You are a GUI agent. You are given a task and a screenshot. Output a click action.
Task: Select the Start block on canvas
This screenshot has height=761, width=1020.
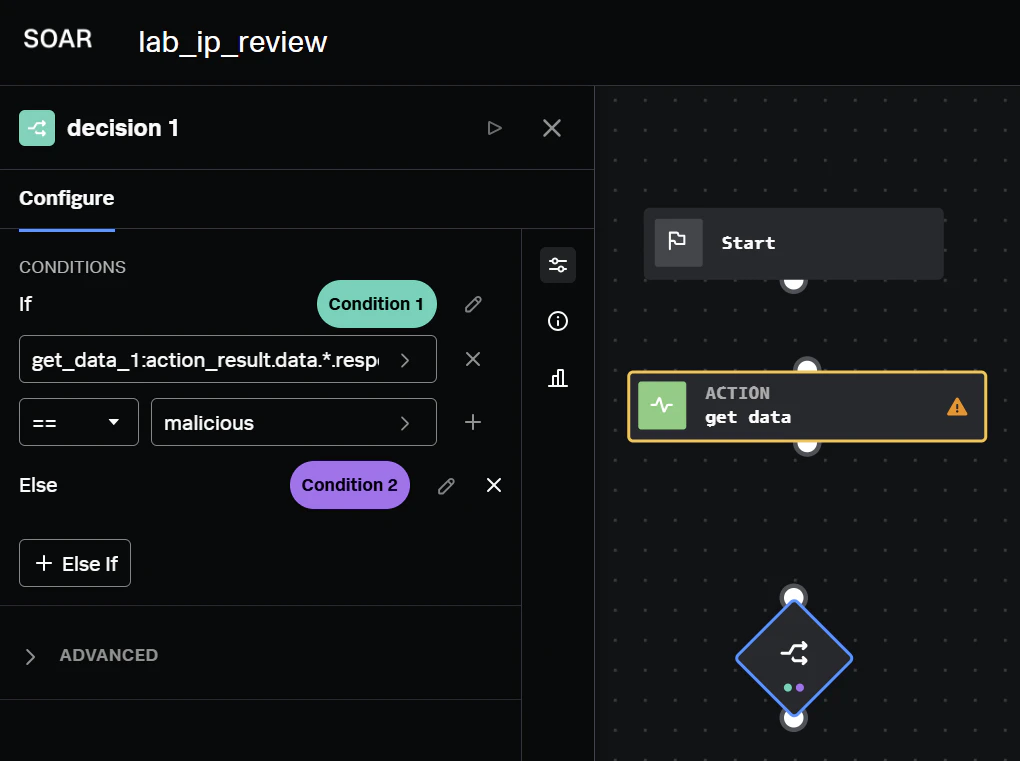click(794, 243)
